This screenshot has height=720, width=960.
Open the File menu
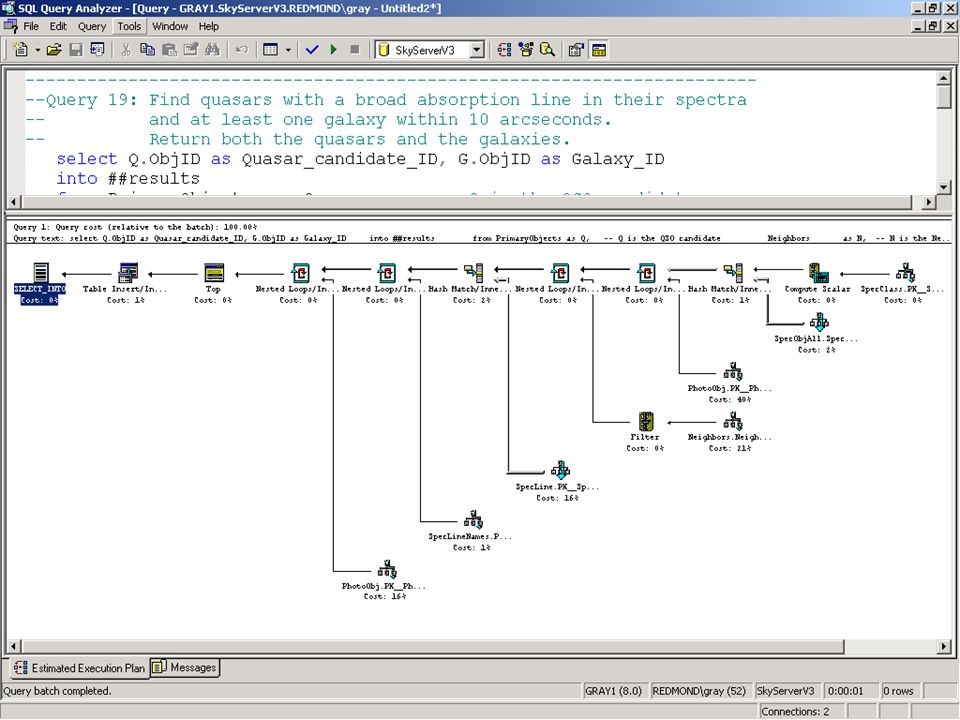[x=31, y=26]
